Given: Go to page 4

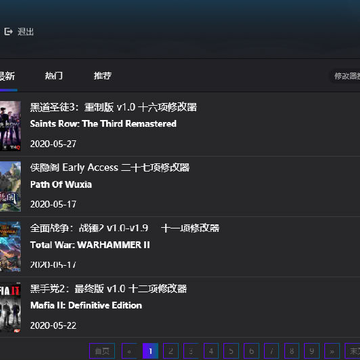Looking at the screenshot, I should [x=211, y=351].
